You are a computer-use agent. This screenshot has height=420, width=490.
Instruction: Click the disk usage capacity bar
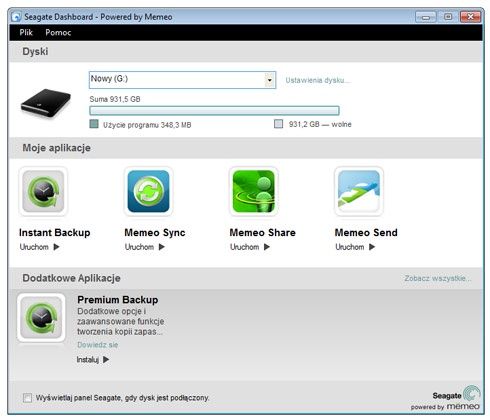(214, 110)
